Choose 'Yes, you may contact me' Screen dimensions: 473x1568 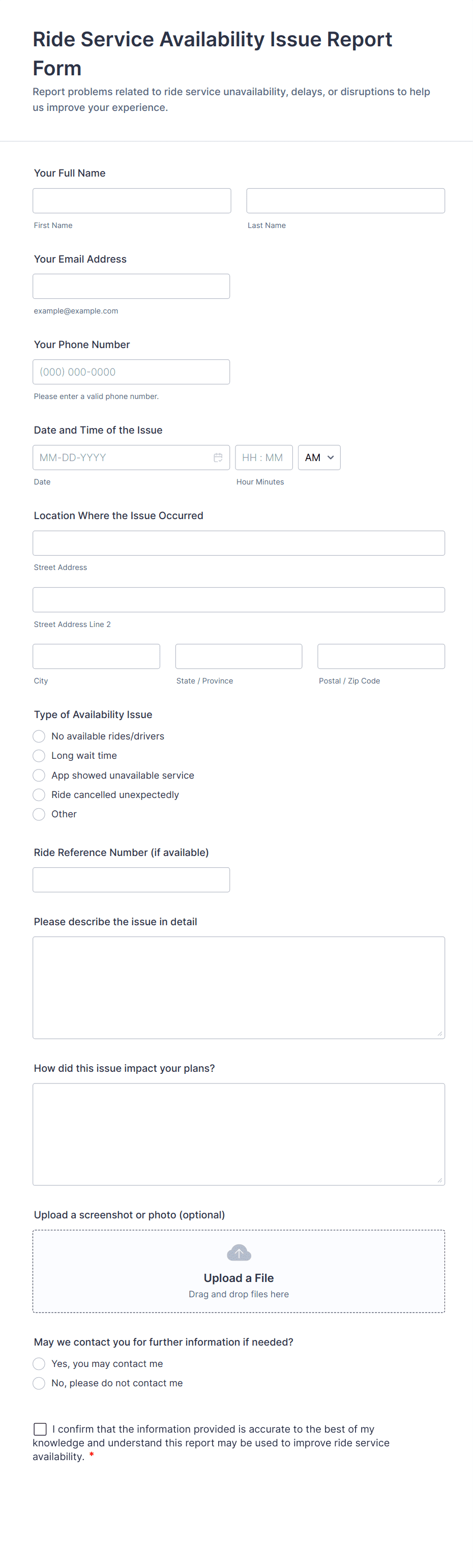pyautogui.click(x=39, y=1363)
